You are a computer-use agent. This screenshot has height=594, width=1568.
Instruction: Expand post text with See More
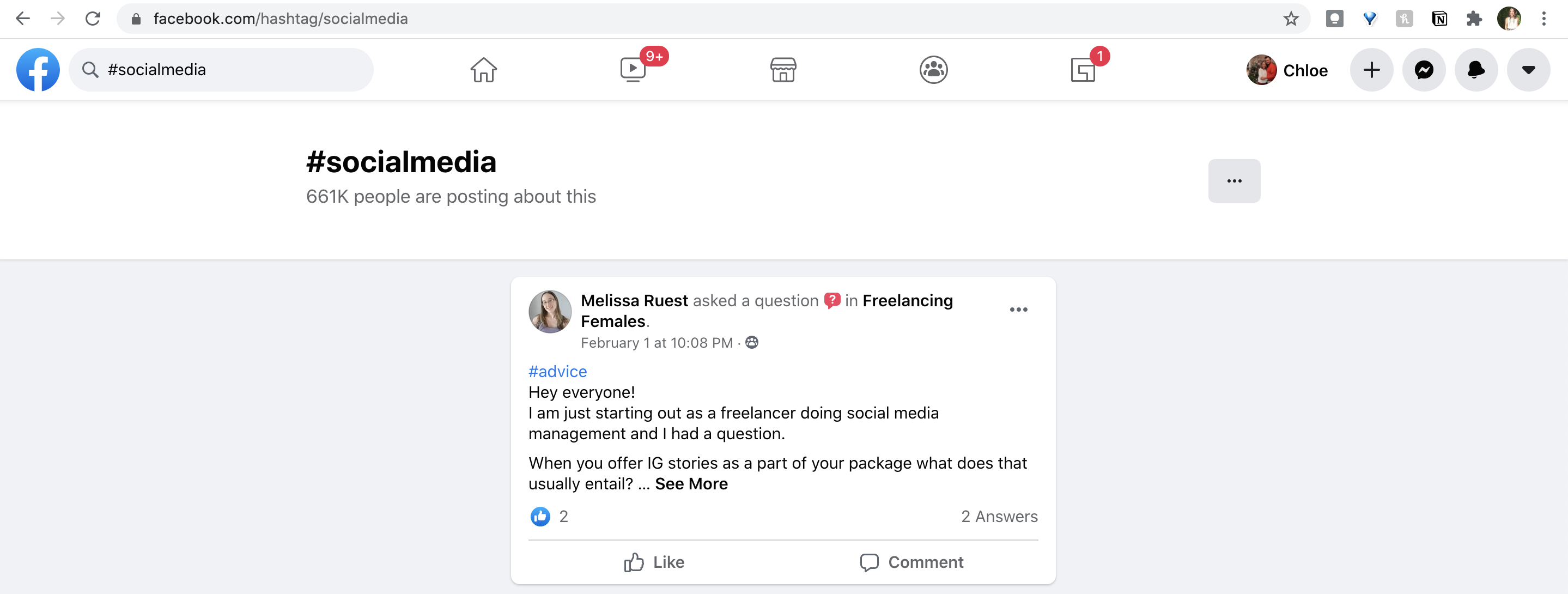691,484
